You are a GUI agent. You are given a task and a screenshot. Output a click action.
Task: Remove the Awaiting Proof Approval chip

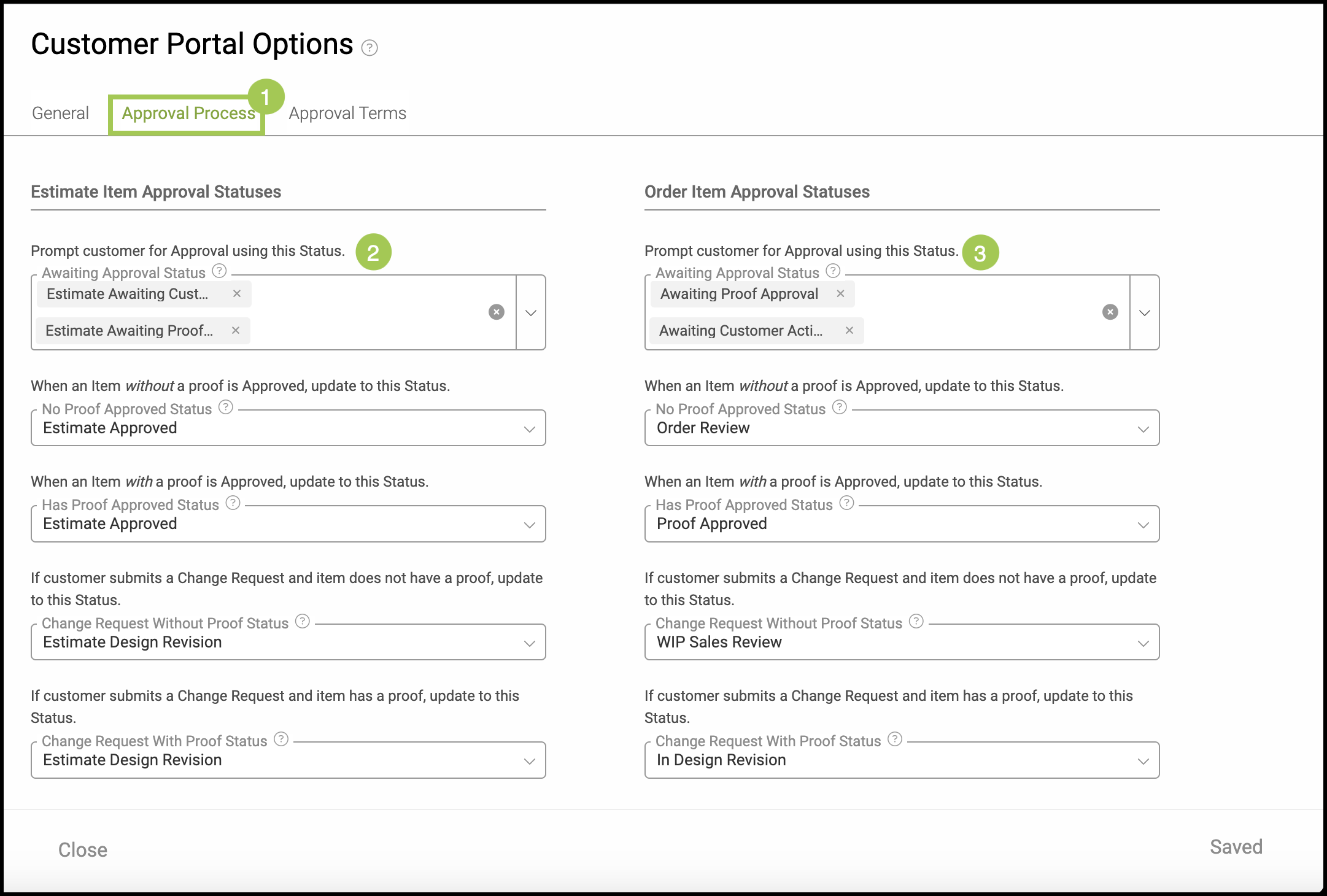point(841,294)
